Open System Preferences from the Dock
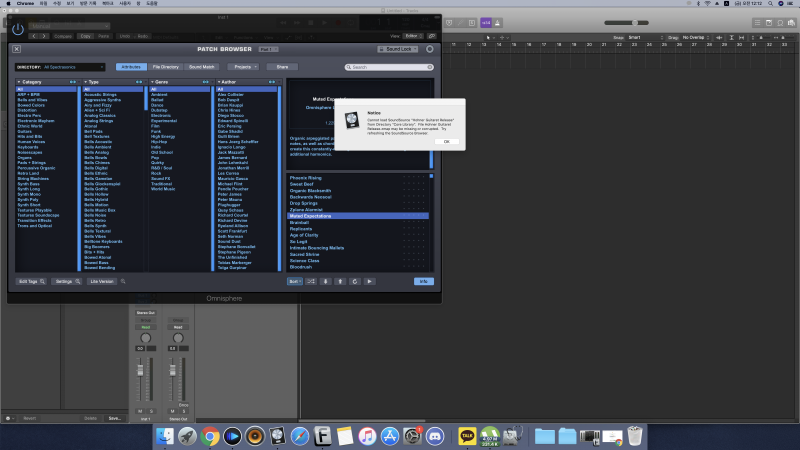Image resolution: width=800 pixels, height=450 pixels. [412, 436]
